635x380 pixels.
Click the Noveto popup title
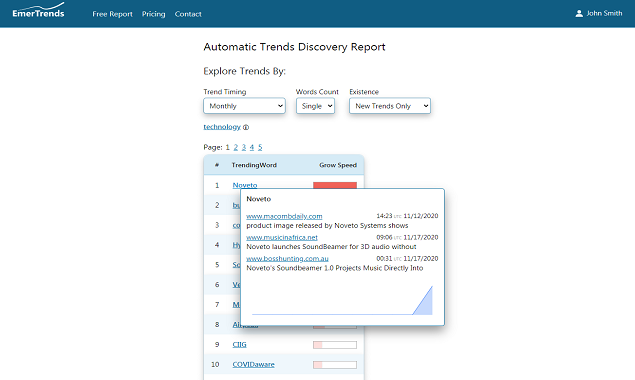click(258, 199)
